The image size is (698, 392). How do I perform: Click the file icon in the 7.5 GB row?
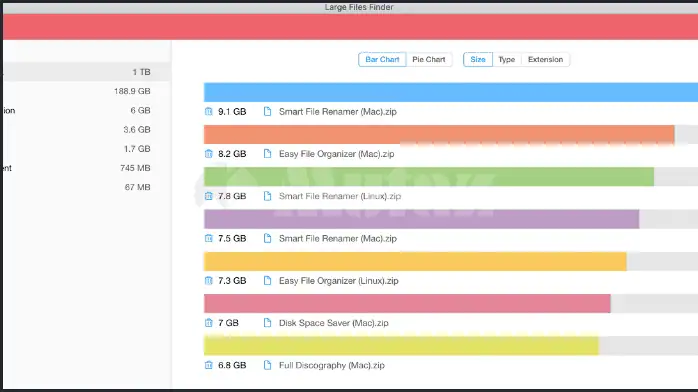[267, 238]
